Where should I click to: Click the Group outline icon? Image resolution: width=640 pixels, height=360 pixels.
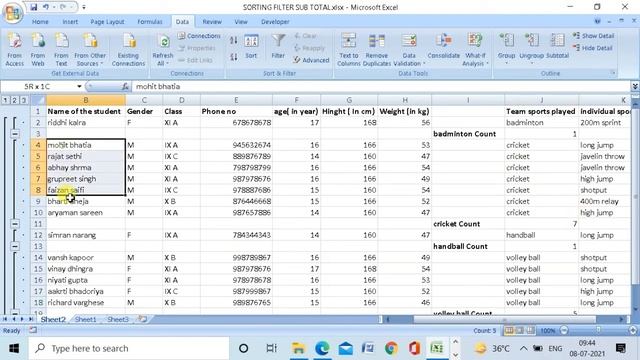tap(507, 41)
